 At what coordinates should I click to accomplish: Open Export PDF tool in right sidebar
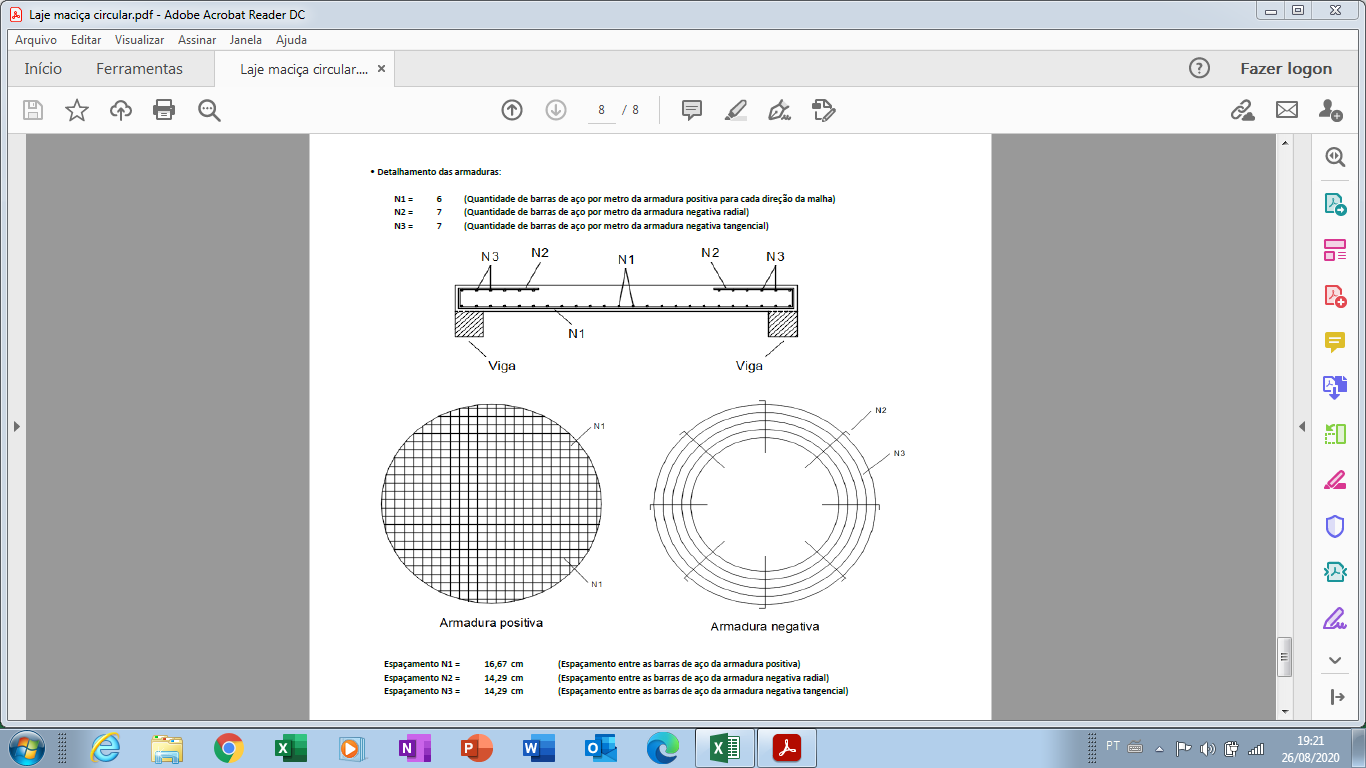click(1335, 204)
